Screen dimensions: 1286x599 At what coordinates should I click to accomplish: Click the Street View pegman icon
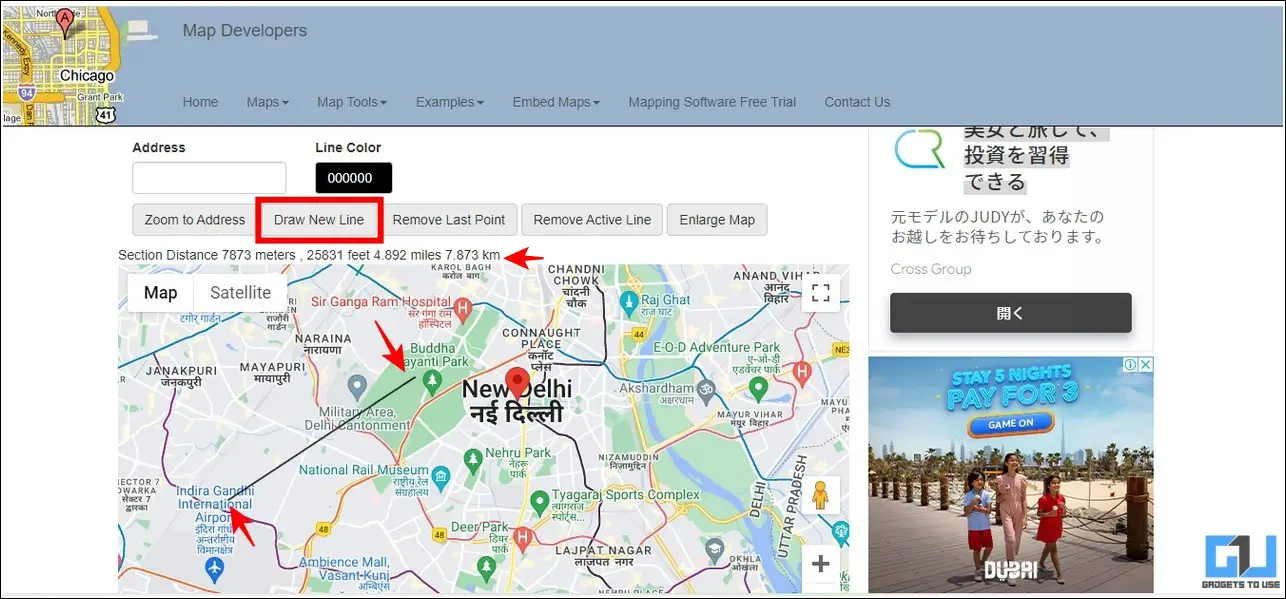tap(821, 495)
